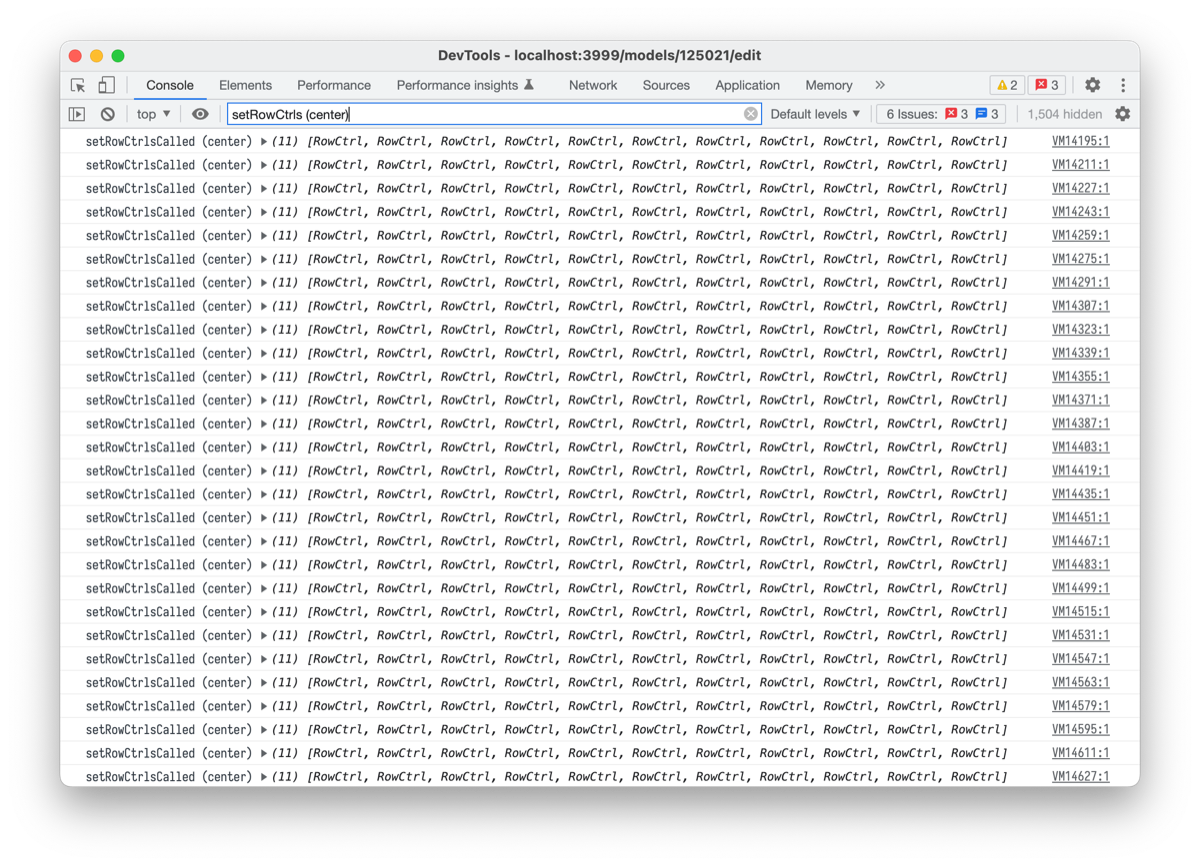Open the Application tab

click(x=747, y=85)
